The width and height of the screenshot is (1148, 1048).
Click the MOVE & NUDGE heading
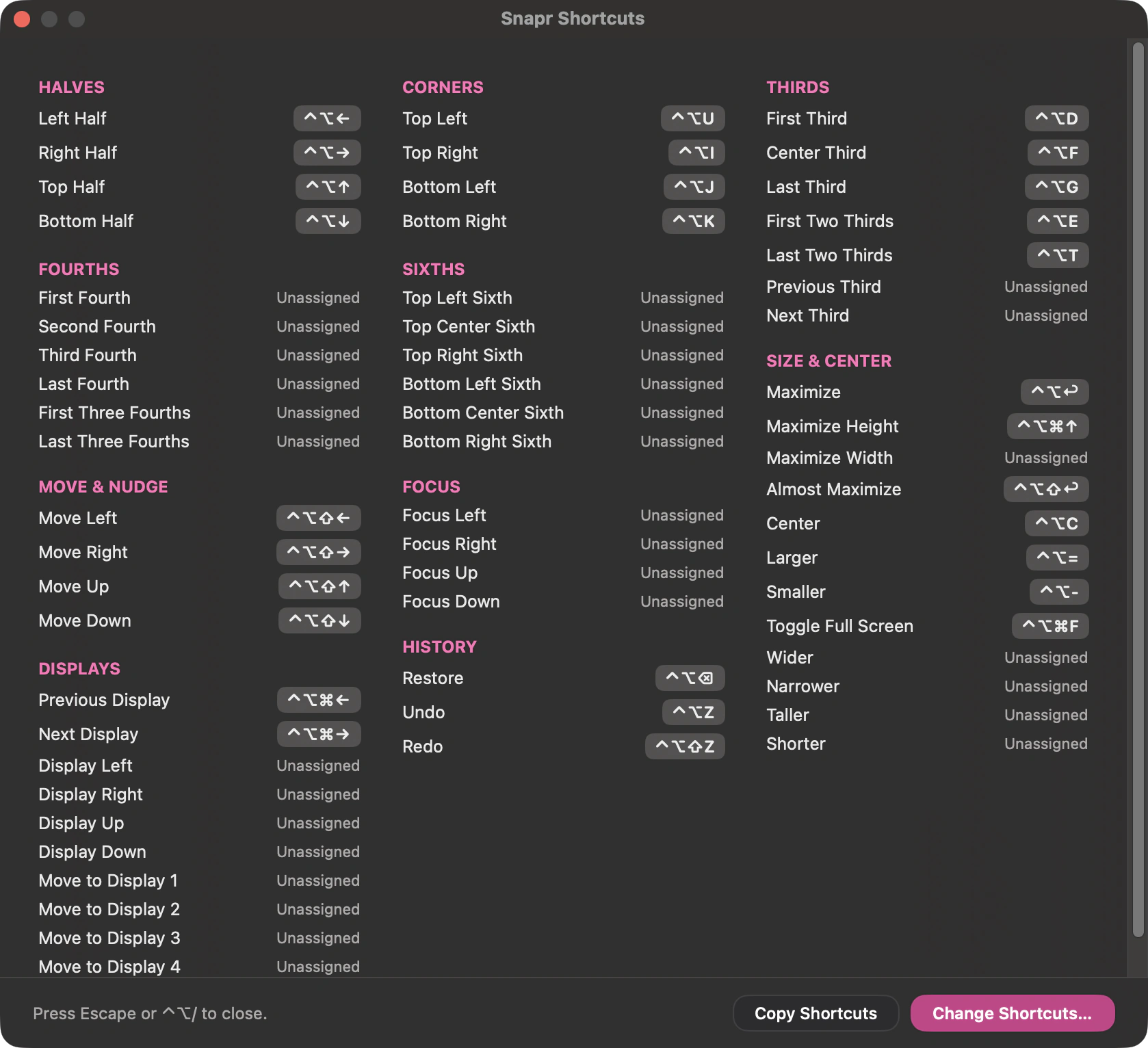click(x=103, y=486)
